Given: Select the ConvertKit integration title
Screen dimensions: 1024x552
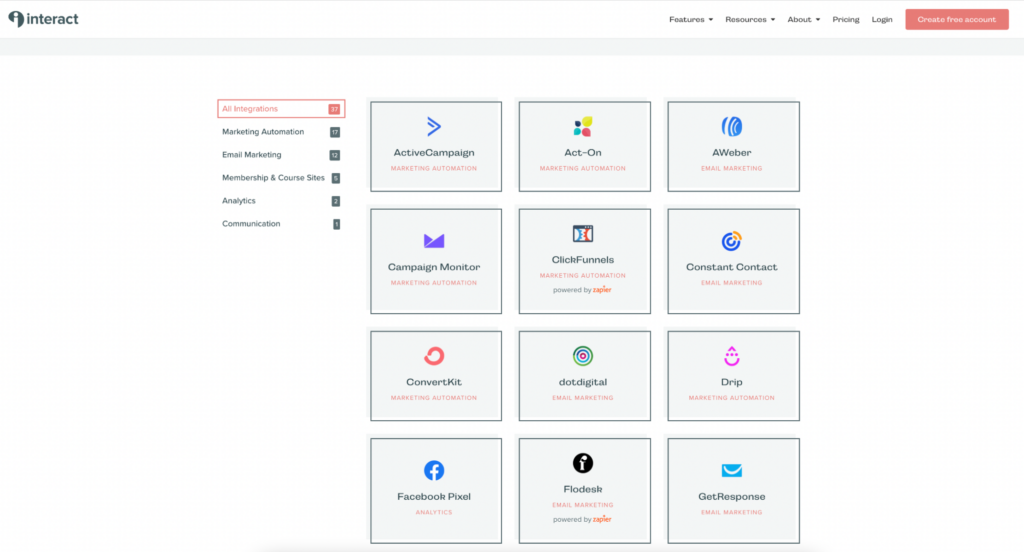Looking at the screenshot, I should (434, 382).
